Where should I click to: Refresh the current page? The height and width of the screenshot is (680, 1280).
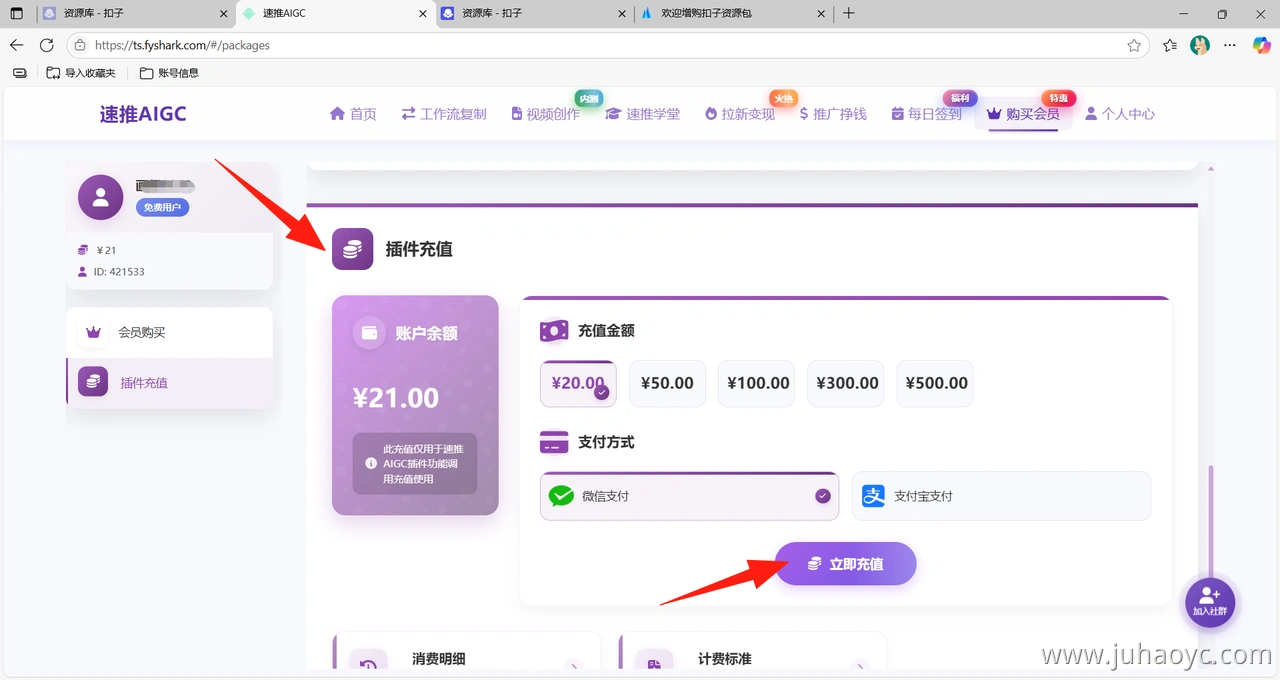click(46, 45)
